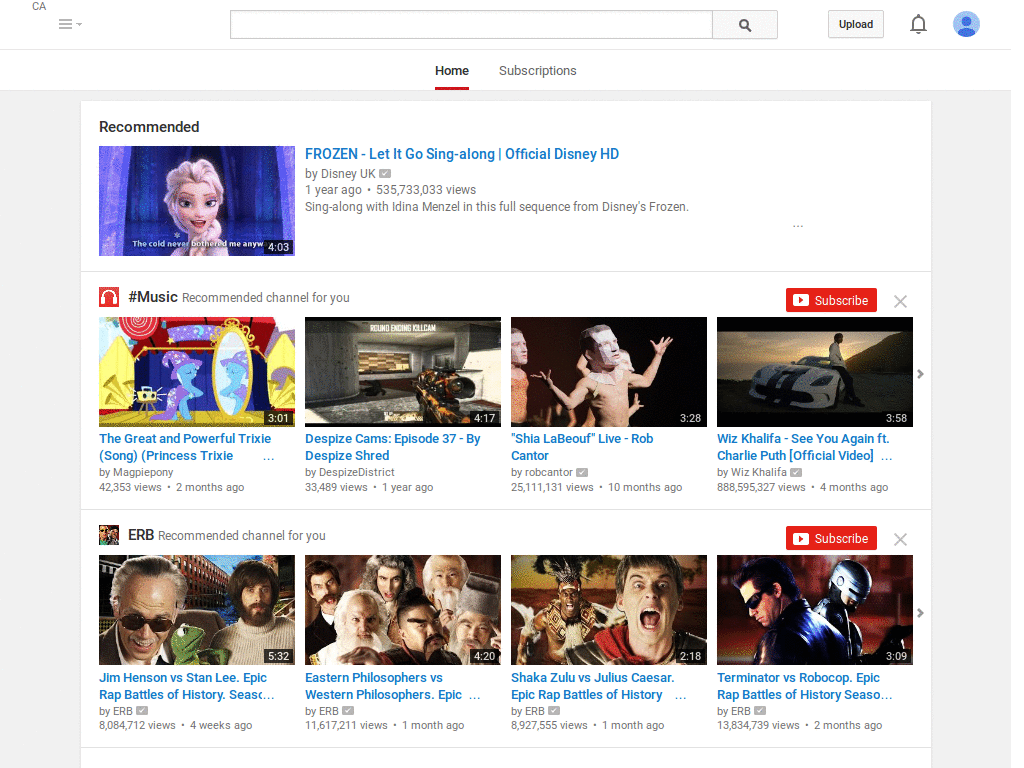Open Wiz Khalifa See You Again title link
The width and height of the screenshot is (1024, 768).
[x=803, y=447]
